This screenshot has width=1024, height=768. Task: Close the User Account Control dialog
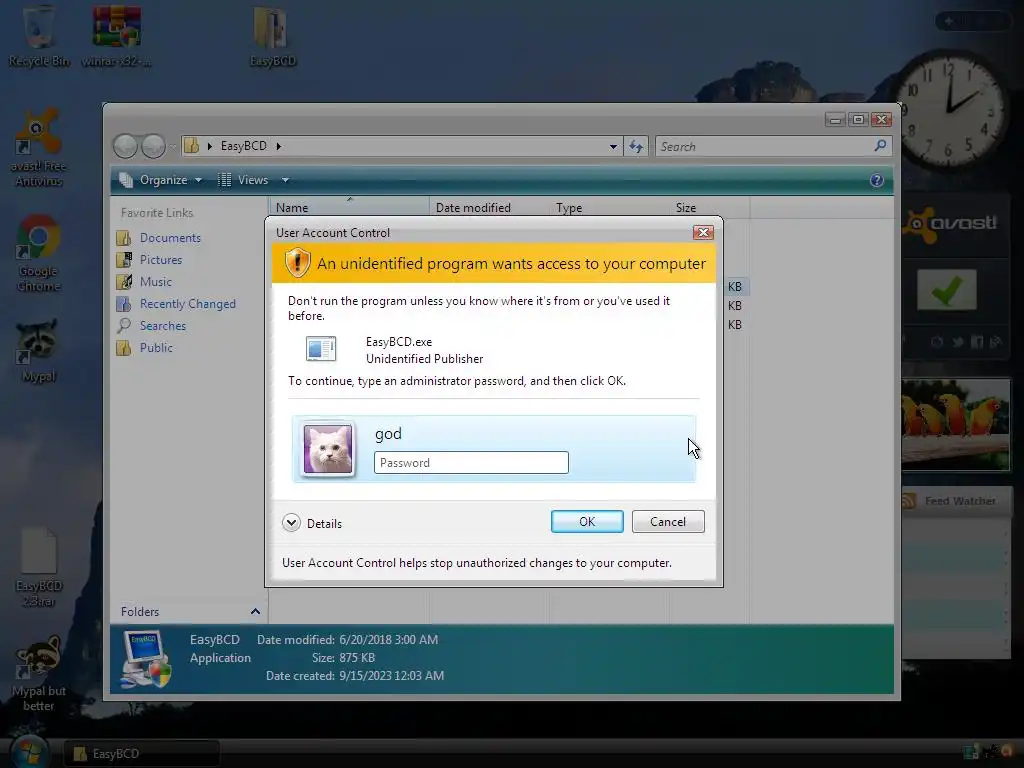click(x=703, y=232)
